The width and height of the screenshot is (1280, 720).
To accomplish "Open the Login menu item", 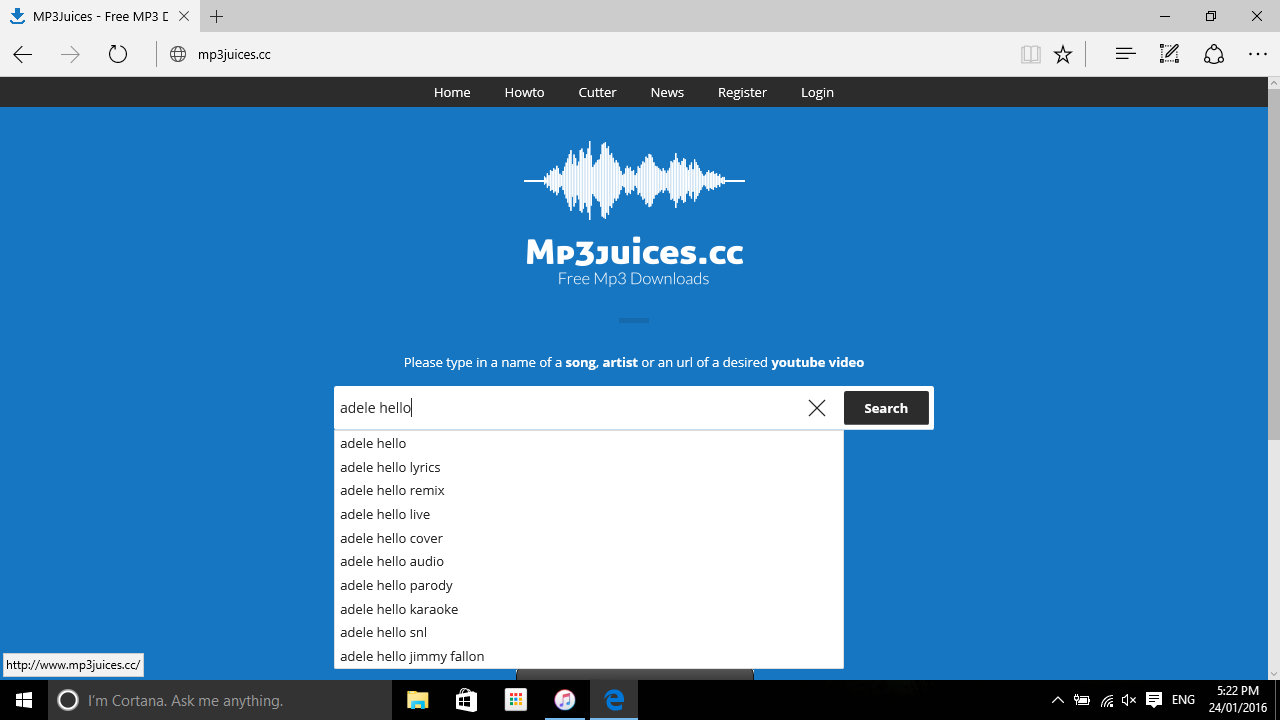I will 817,92.
